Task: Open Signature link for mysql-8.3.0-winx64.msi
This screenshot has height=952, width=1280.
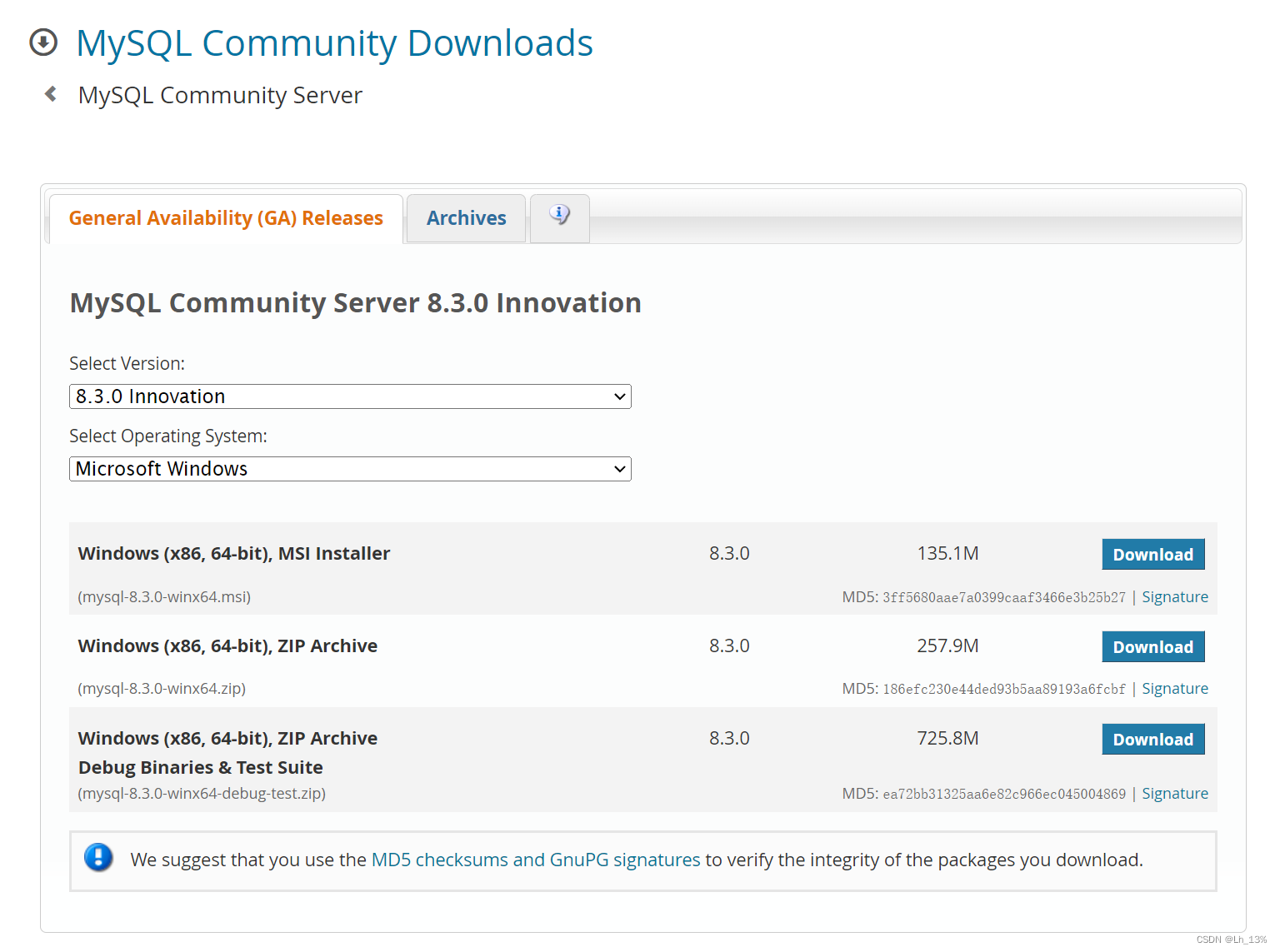Action: pos(1175,596)
